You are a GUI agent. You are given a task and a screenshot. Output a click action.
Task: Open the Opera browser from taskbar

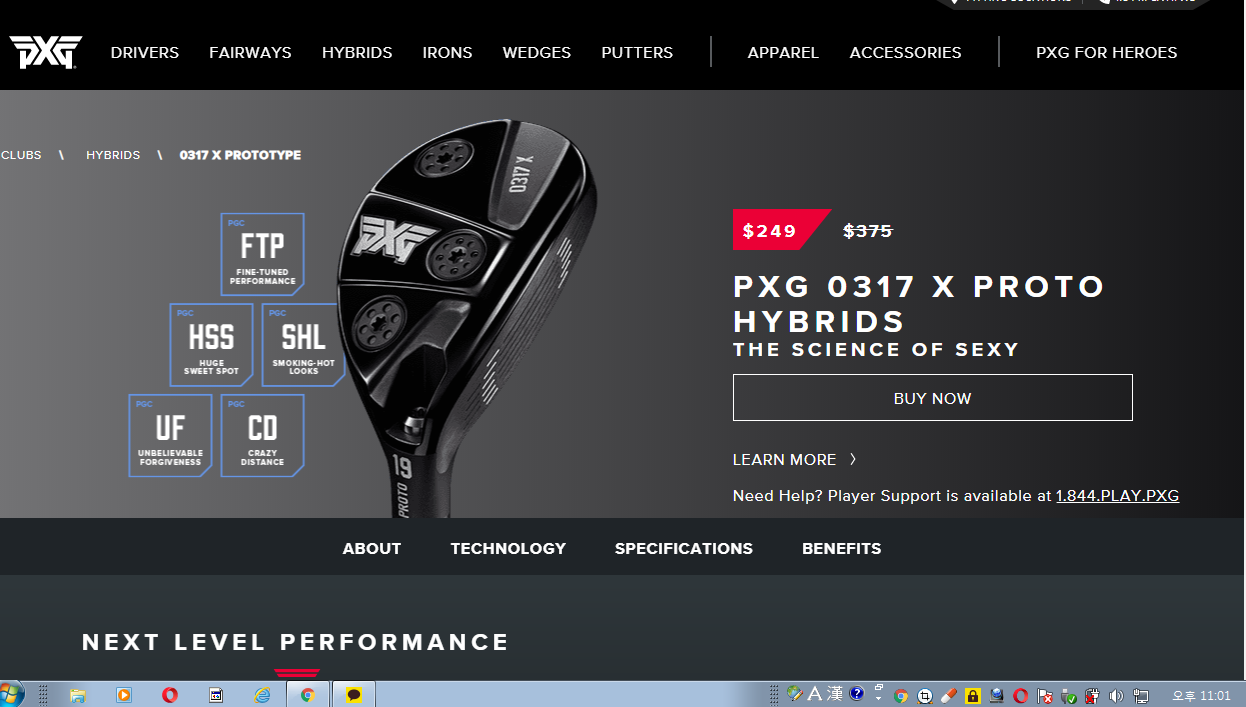click(170, 695)
